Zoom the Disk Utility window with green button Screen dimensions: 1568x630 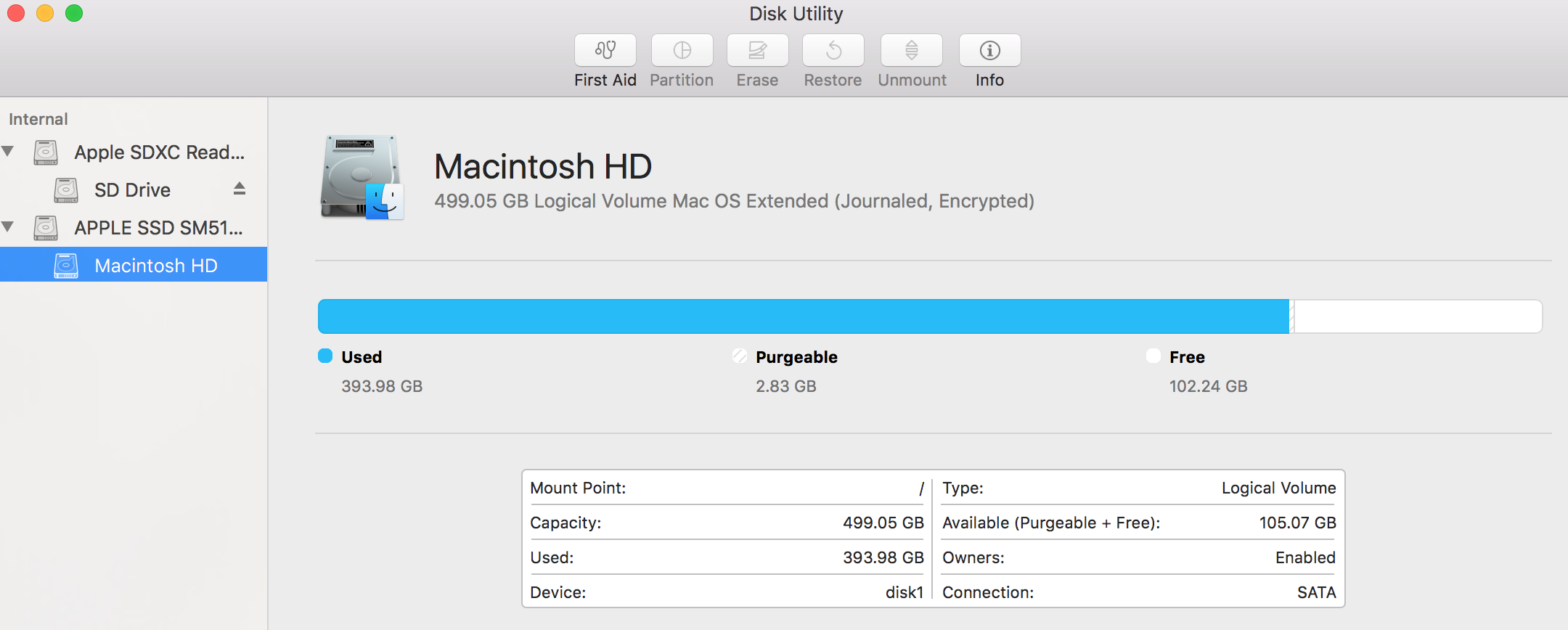74,13
